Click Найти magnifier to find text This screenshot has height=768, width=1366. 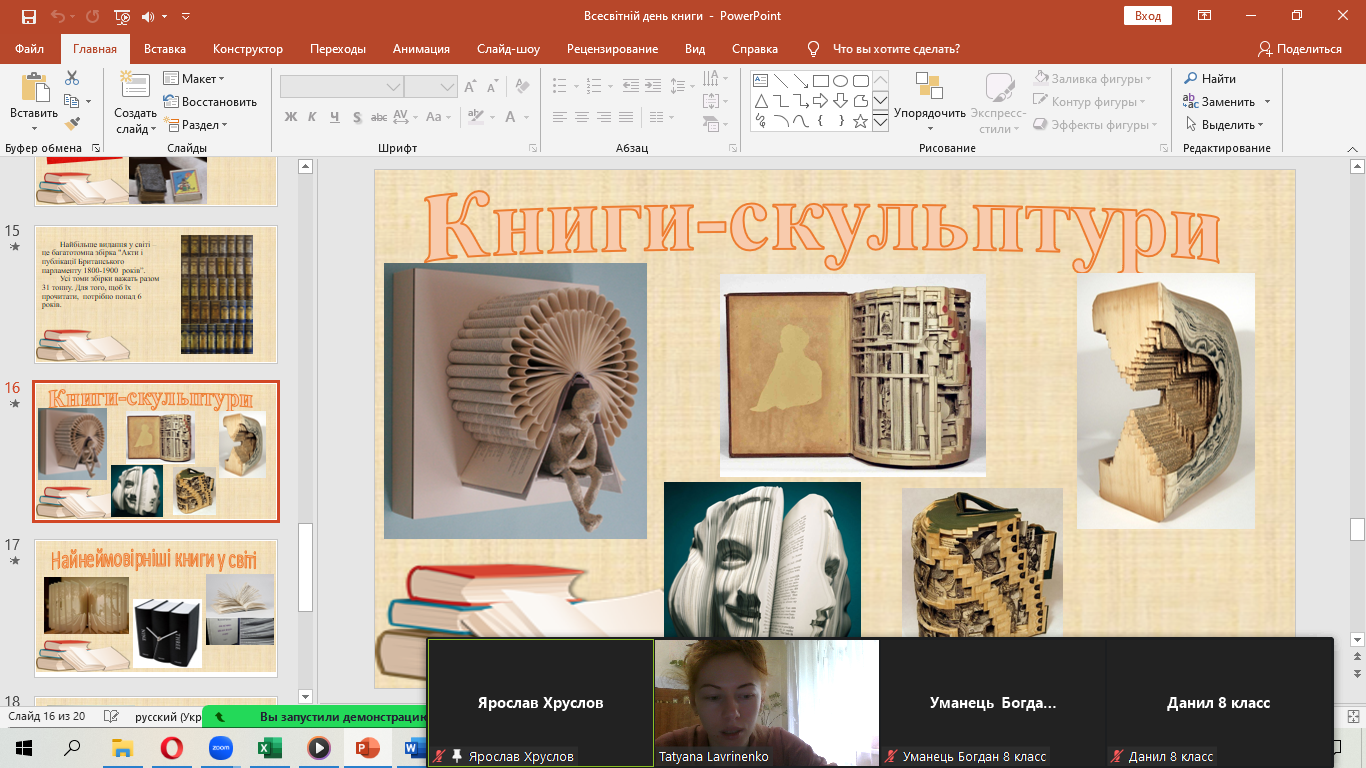coord(1191,78)
